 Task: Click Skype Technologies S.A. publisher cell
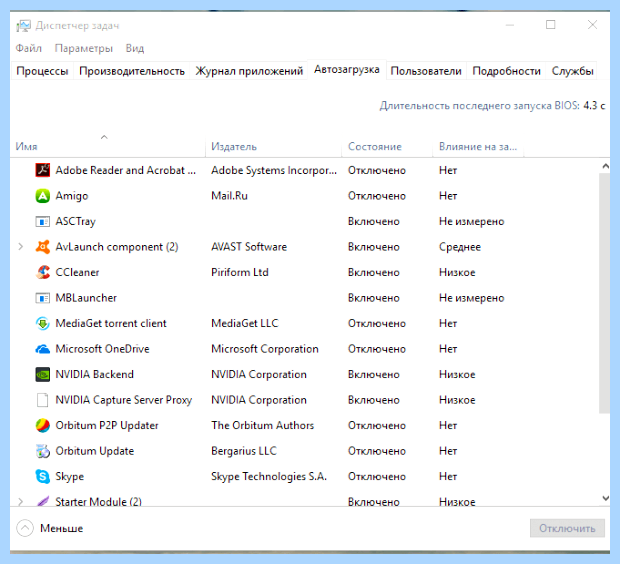269,476
